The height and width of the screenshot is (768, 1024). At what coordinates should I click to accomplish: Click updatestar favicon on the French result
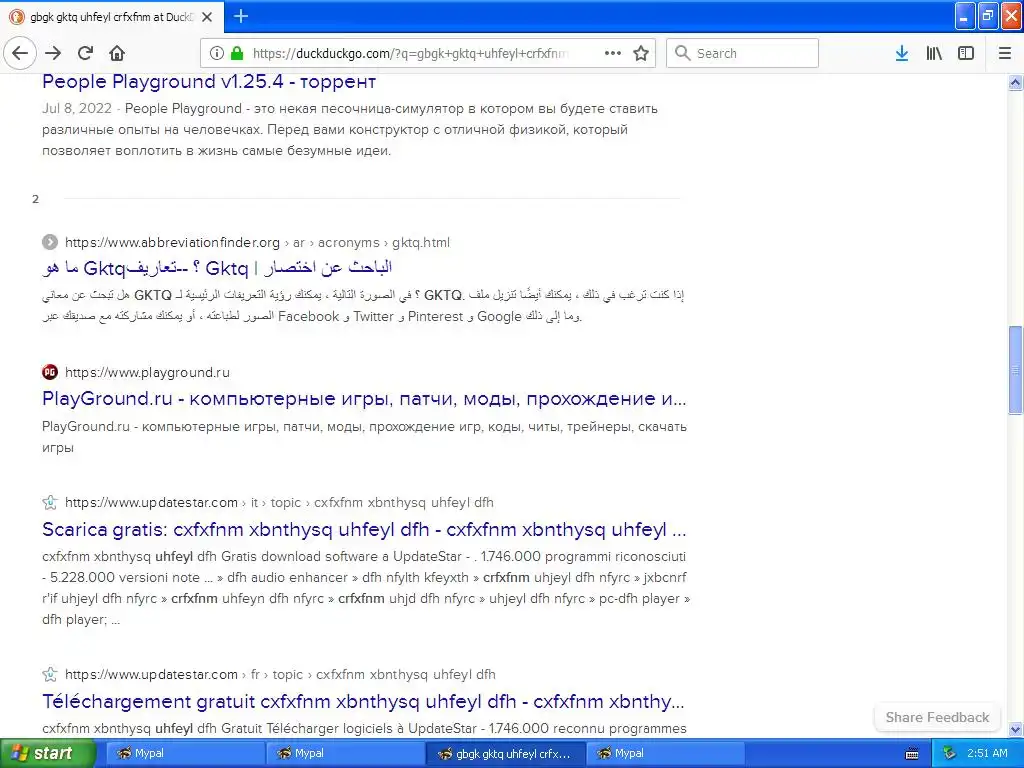(x=50, y=674)
